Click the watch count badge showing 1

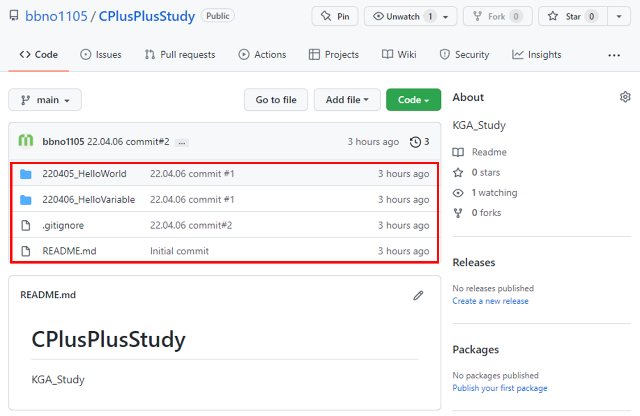pos(430,16)
